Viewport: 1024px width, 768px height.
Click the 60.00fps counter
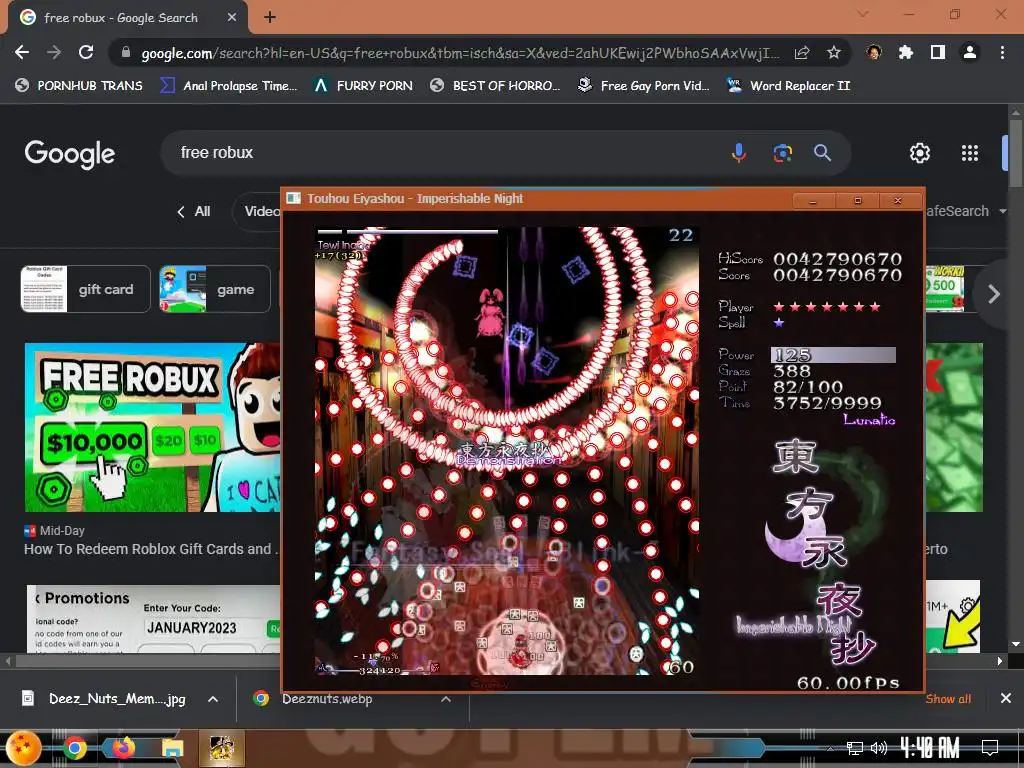[848, 682]
